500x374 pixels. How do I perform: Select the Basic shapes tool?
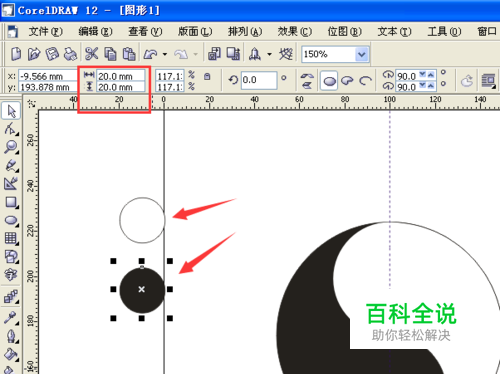point(11,257)
